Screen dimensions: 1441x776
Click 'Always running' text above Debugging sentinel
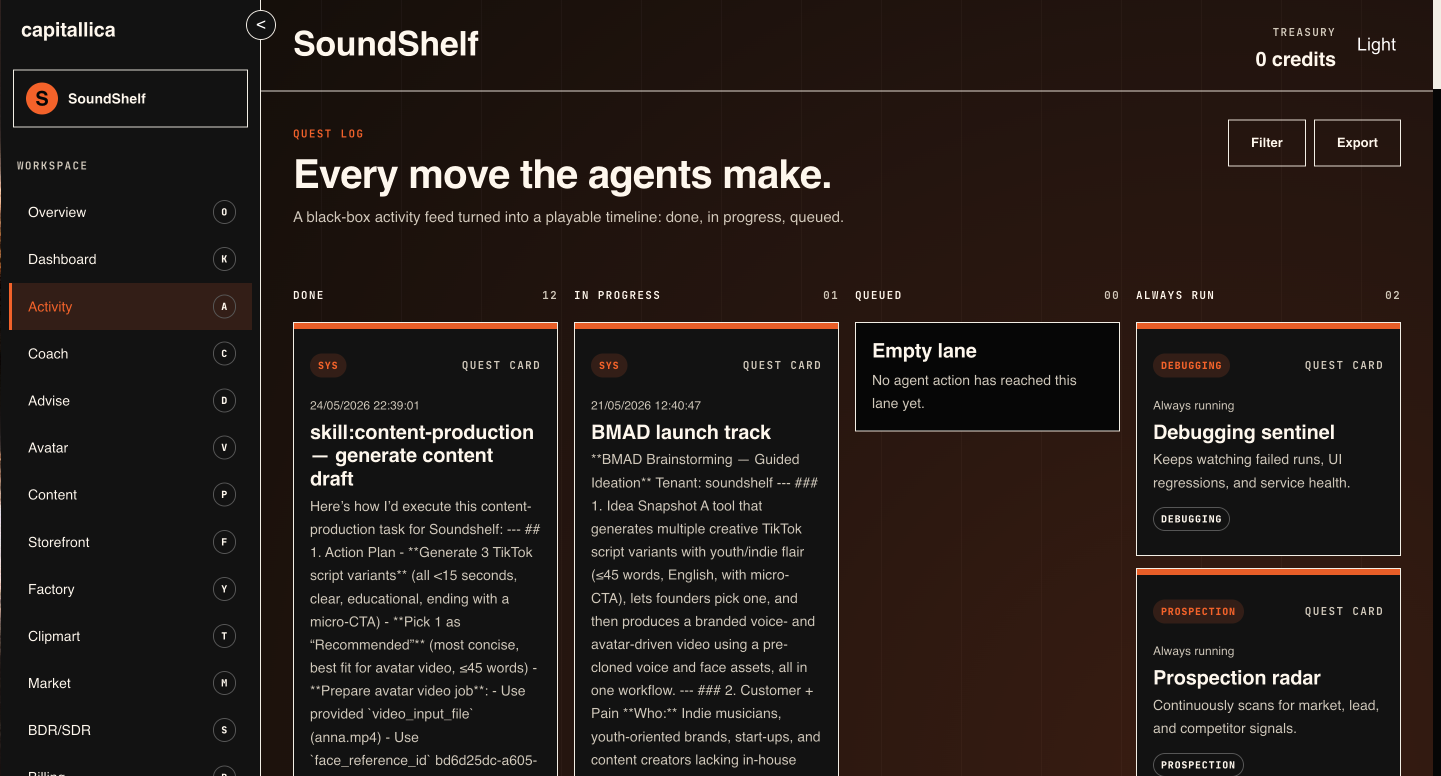point(1193,406)
